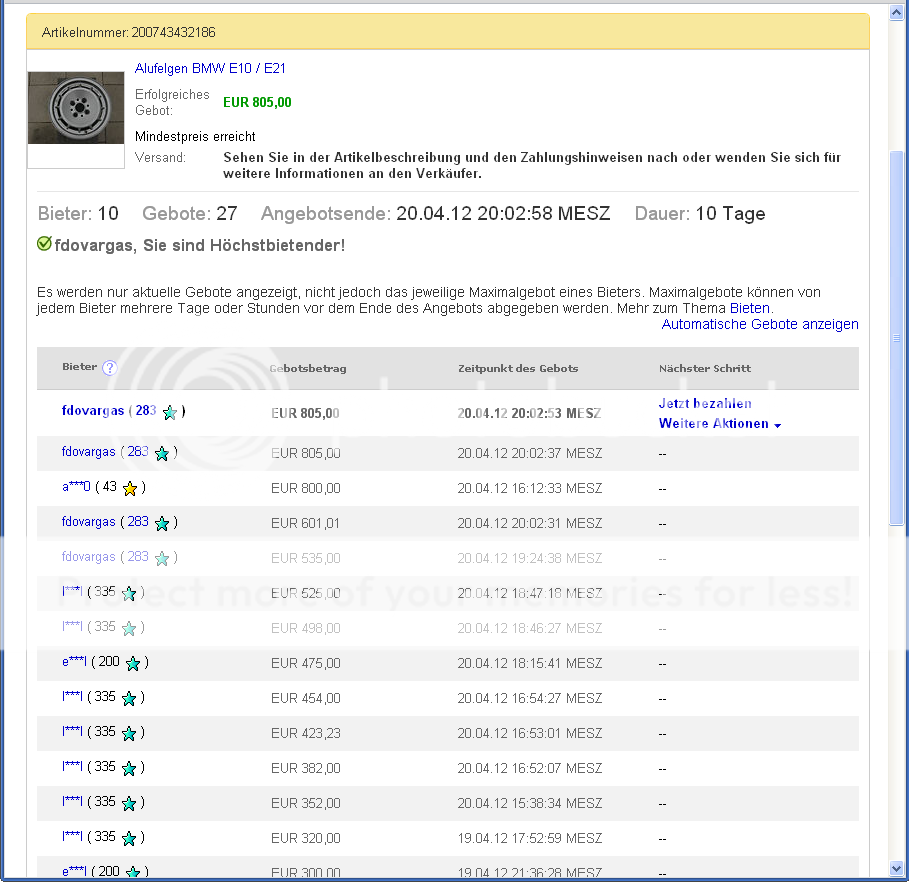Open the help tooltip next to Bieter header
Screen dimensions: 909x882
tap(110, 368)
